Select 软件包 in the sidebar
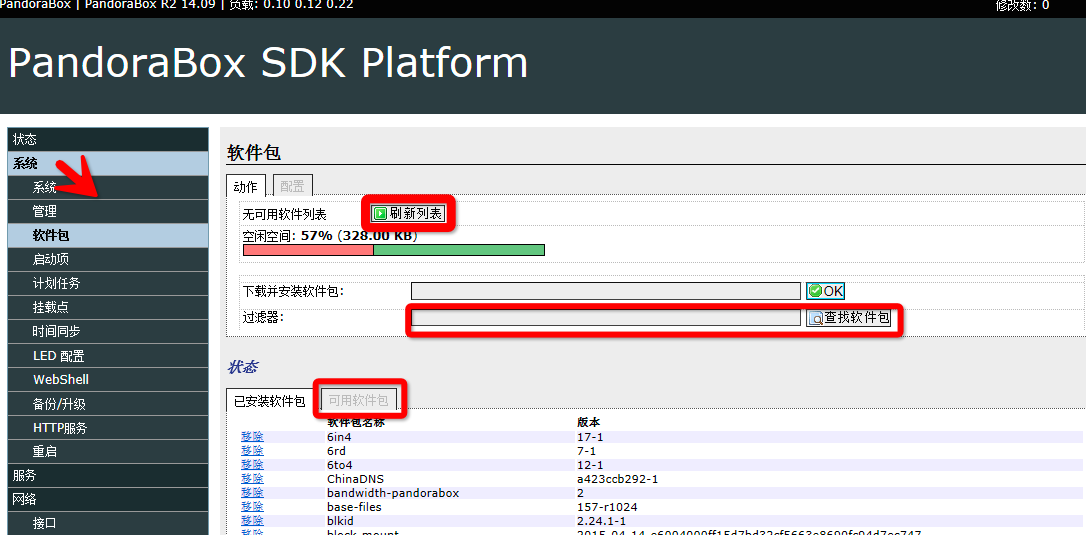This screenshot has width=1086, height=535. coord(108,236)
